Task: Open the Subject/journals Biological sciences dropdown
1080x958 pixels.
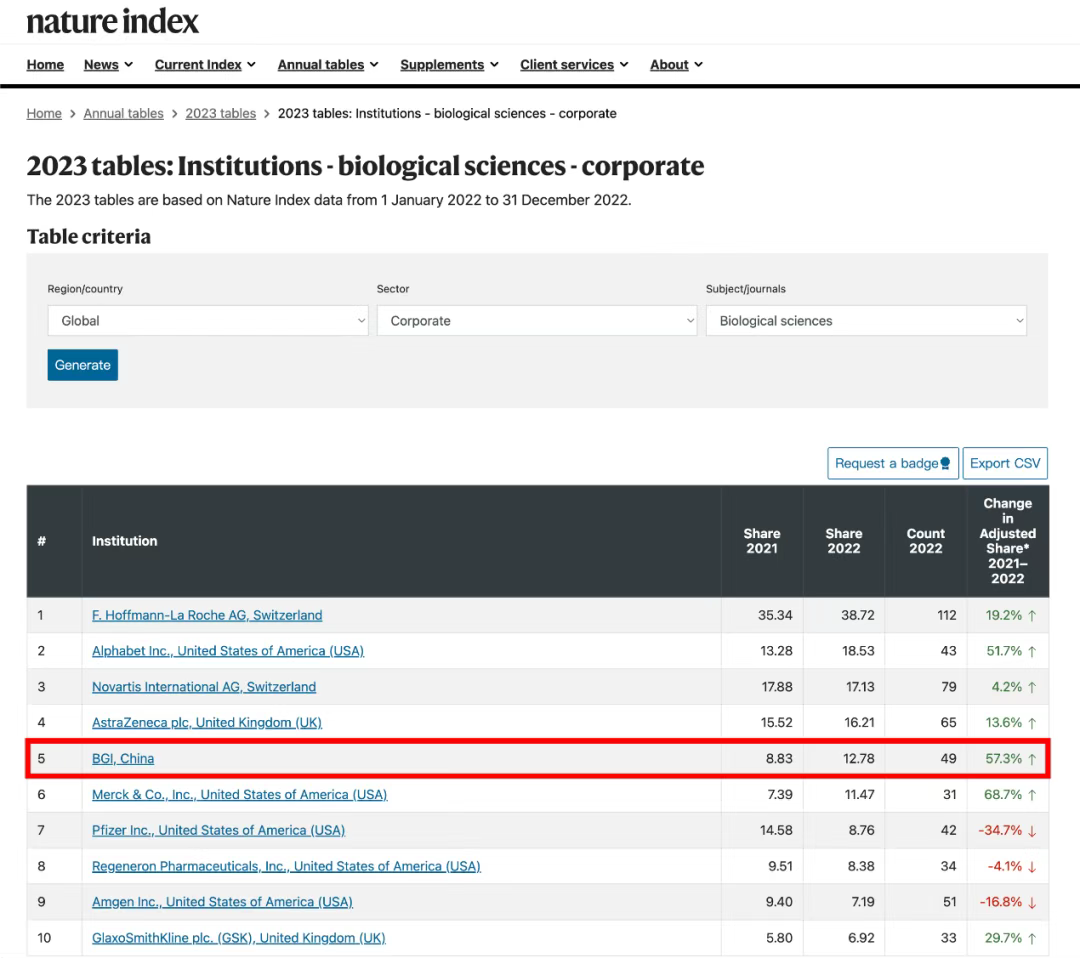Action: (866, 321)
